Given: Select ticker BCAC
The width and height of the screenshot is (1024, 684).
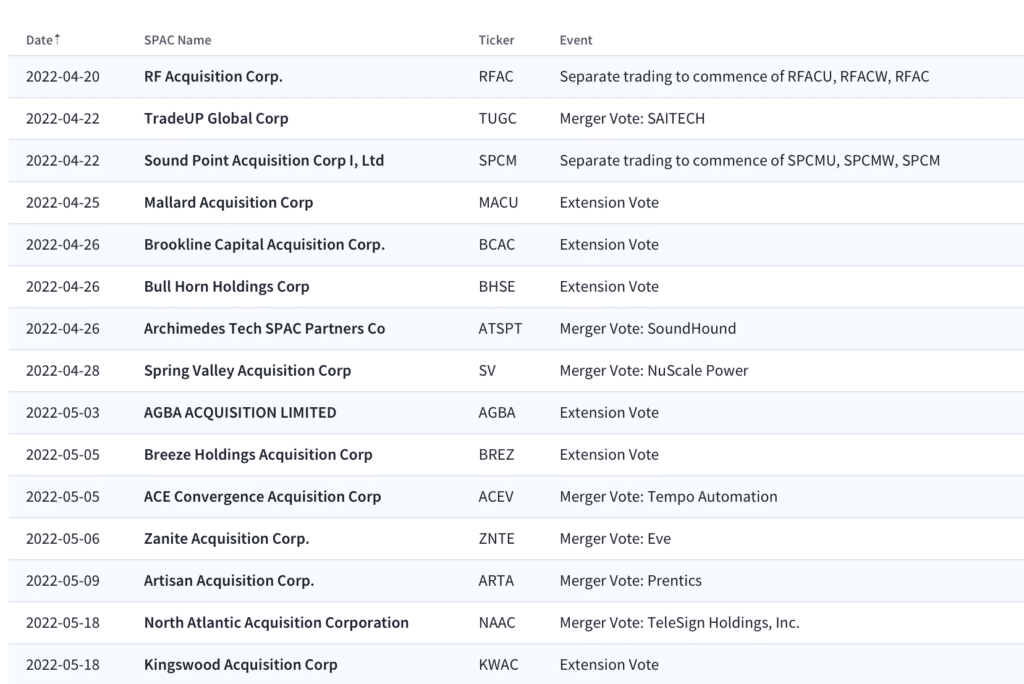Looking at the screenshot, I should [497, 244].
